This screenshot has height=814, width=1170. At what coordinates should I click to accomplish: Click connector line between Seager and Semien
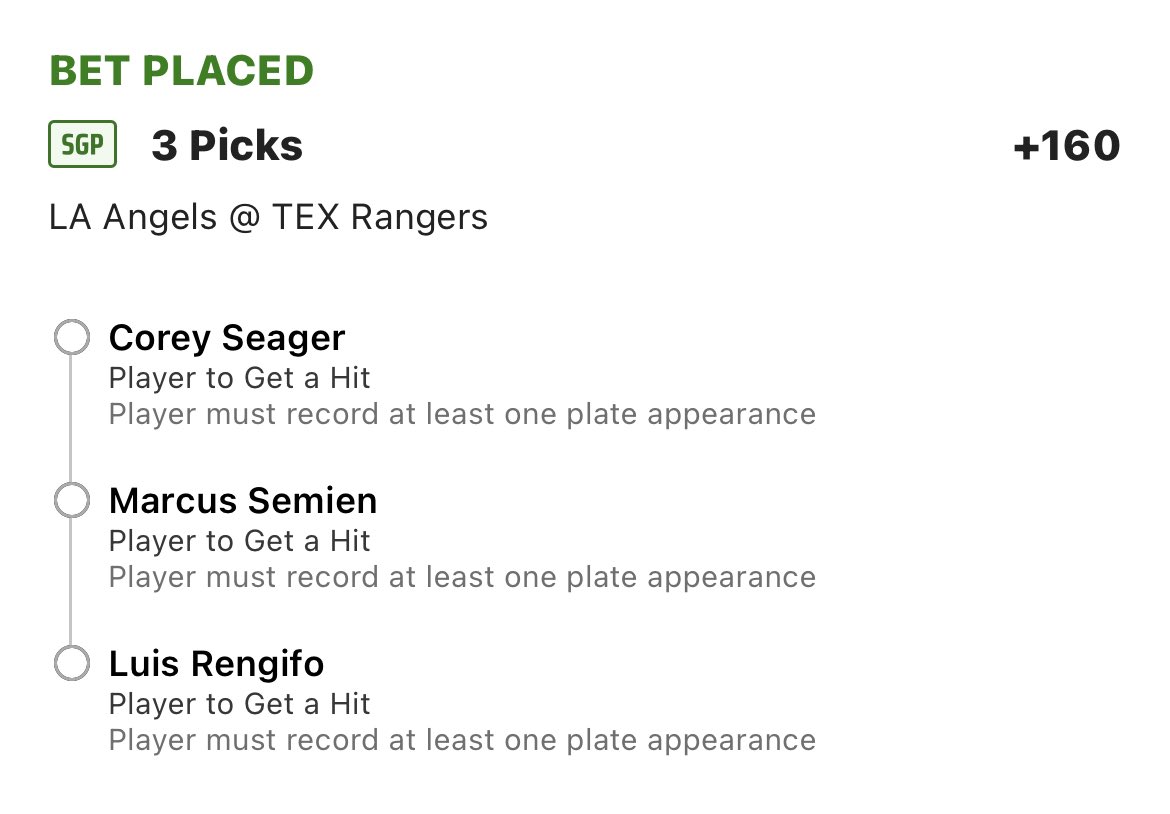(x=71, y=419)
